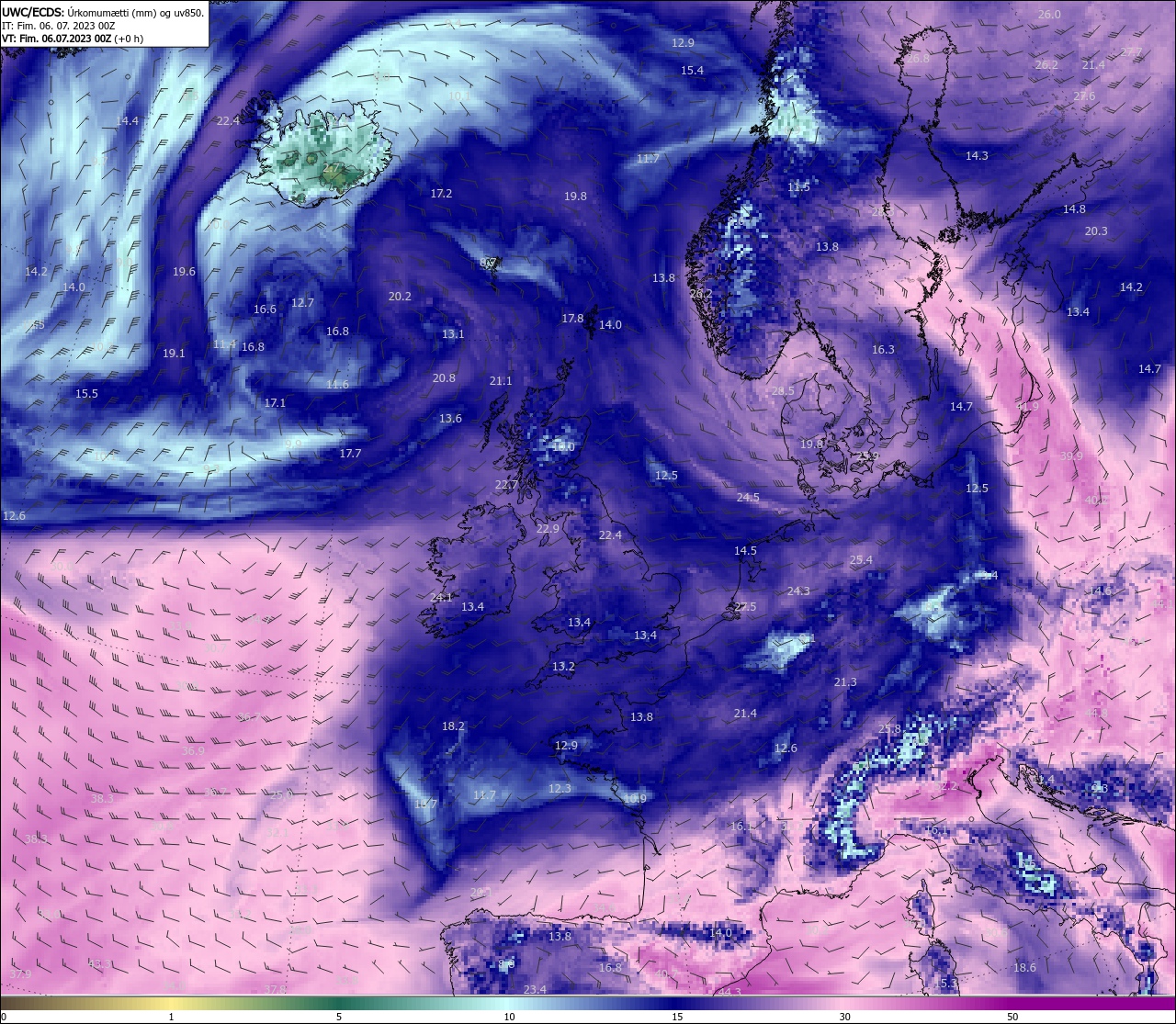Viewport: 1176px width, 1024px height.
Task: Click the 14.5 value label
Action: coord(745,551)
